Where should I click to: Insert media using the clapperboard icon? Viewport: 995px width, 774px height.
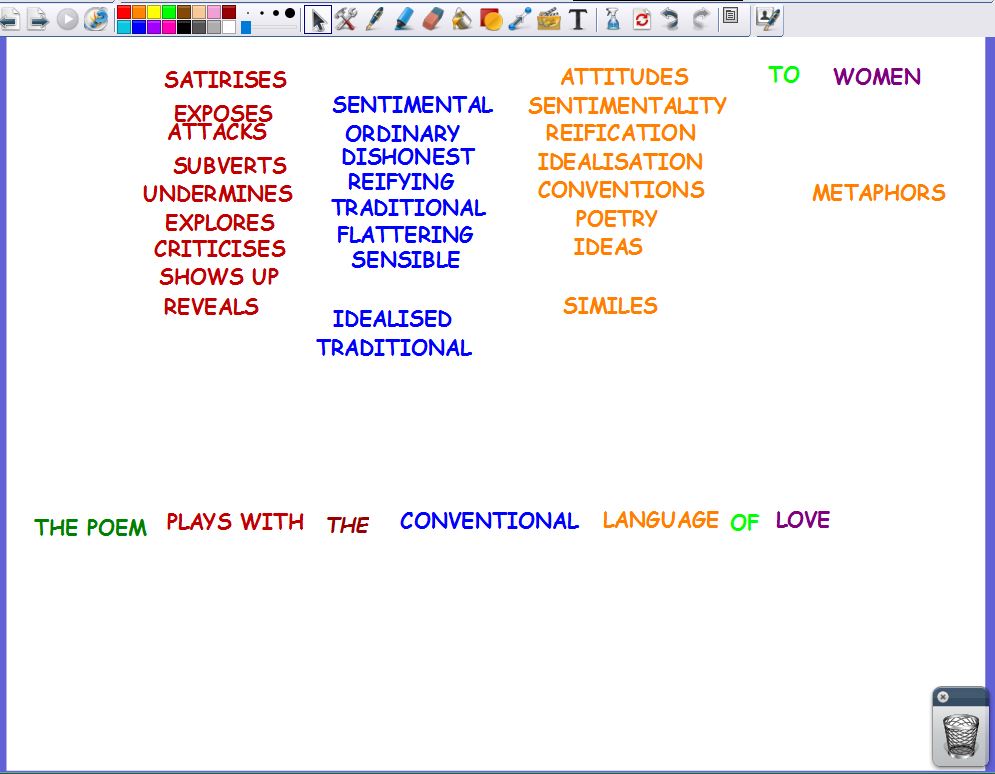click(548, 19)
